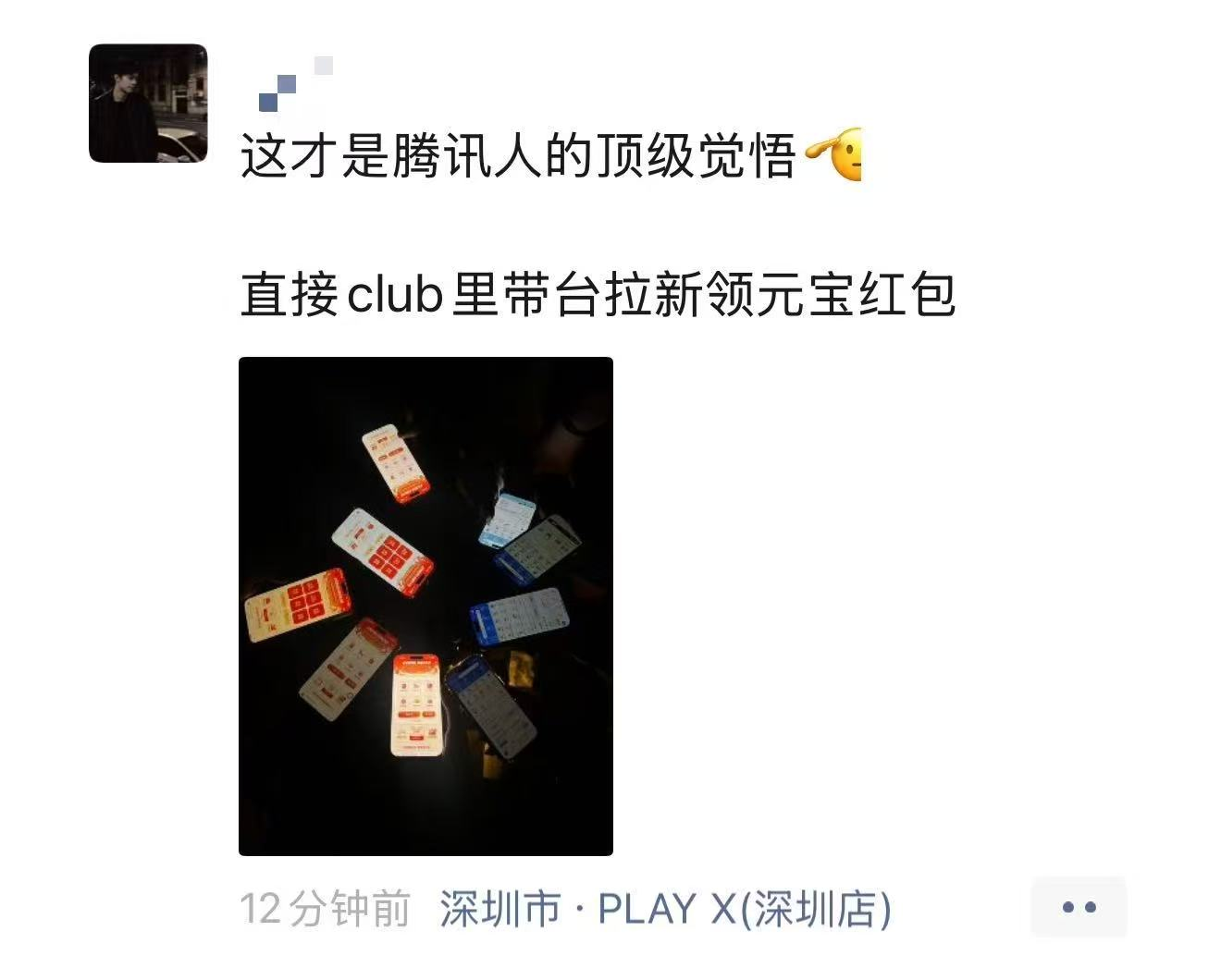1221x980 pixels.
Task: Select the text line 这才是腾讯人的顶级觉悟
Action: coord(518,155)
